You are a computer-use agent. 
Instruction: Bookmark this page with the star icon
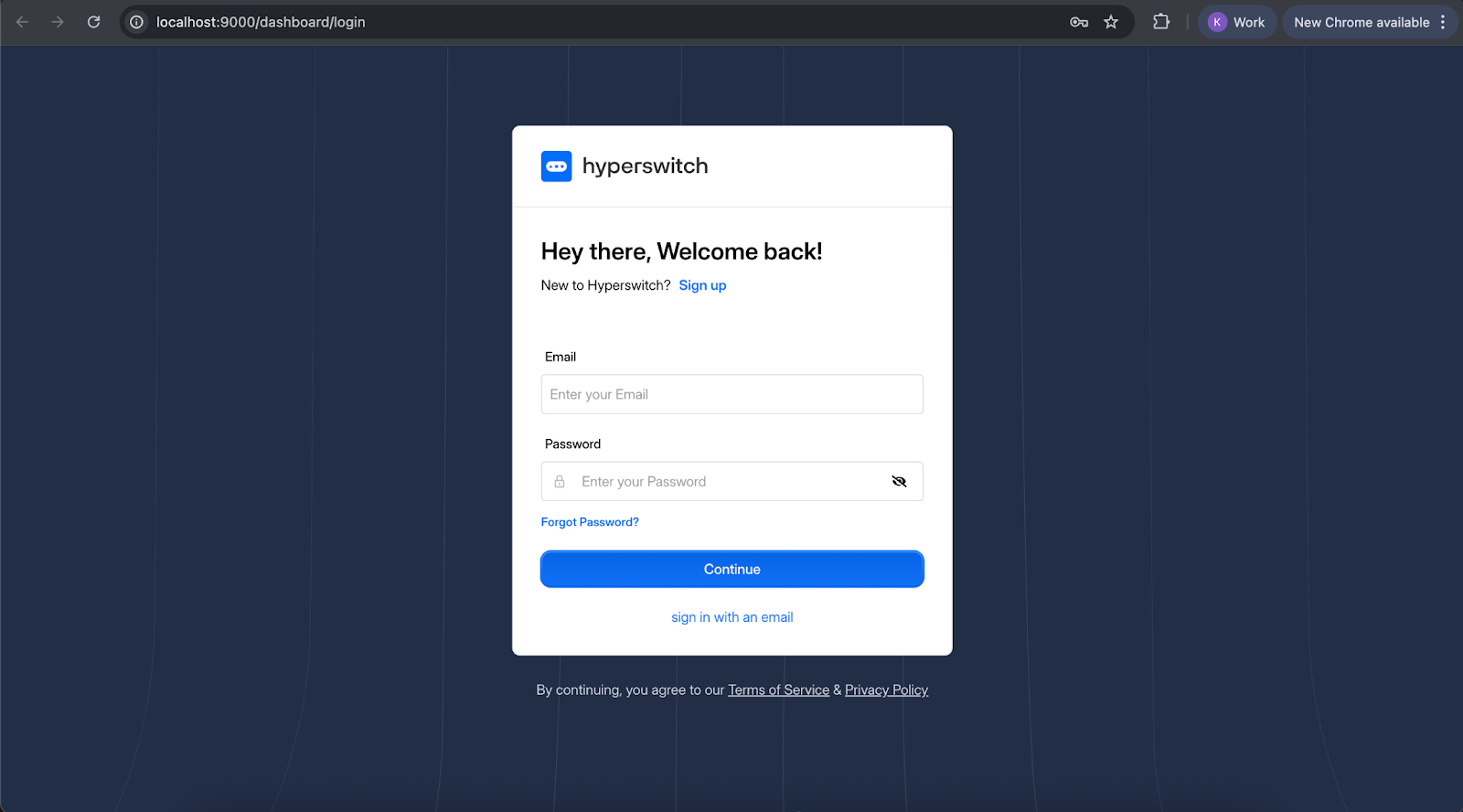[x=1111, y=22]
